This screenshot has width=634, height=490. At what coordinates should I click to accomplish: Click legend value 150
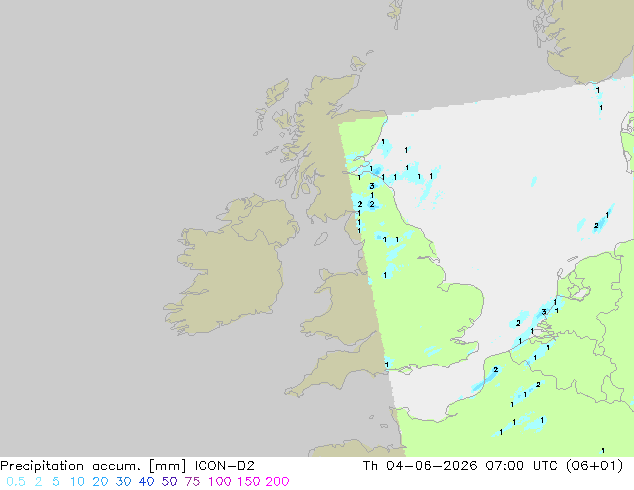tap(248, 482)
